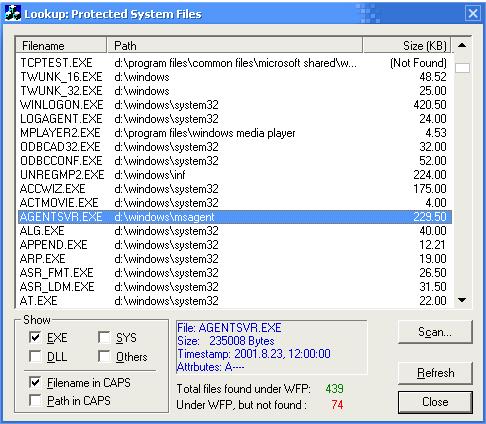Select the ASR_FMT.EXE row
Image resolution: width=486 pixels, height=424 pixels.
(x=235, y=273)
